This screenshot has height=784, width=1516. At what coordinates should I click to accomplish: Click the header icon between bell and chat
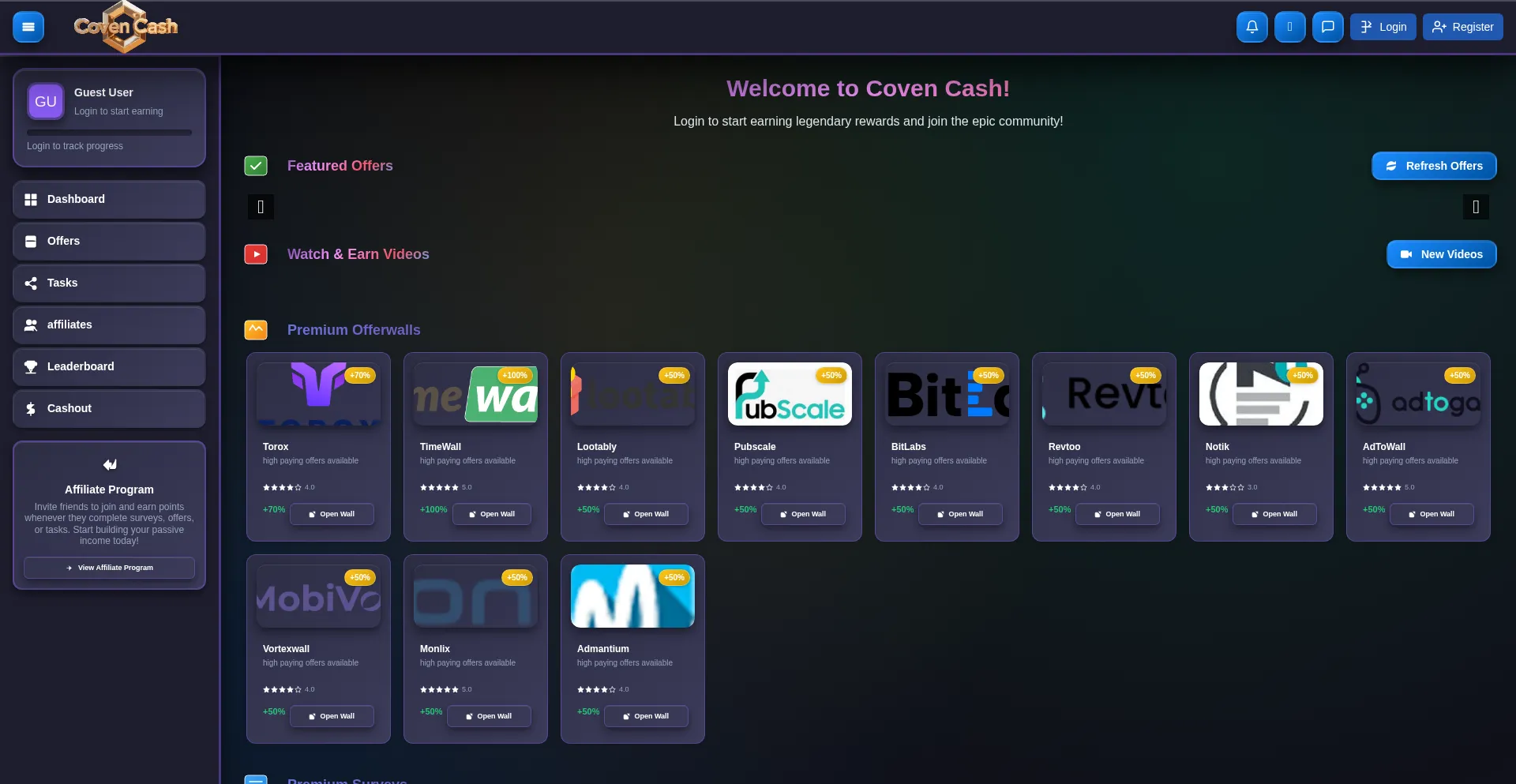(x=1289, y=27)
